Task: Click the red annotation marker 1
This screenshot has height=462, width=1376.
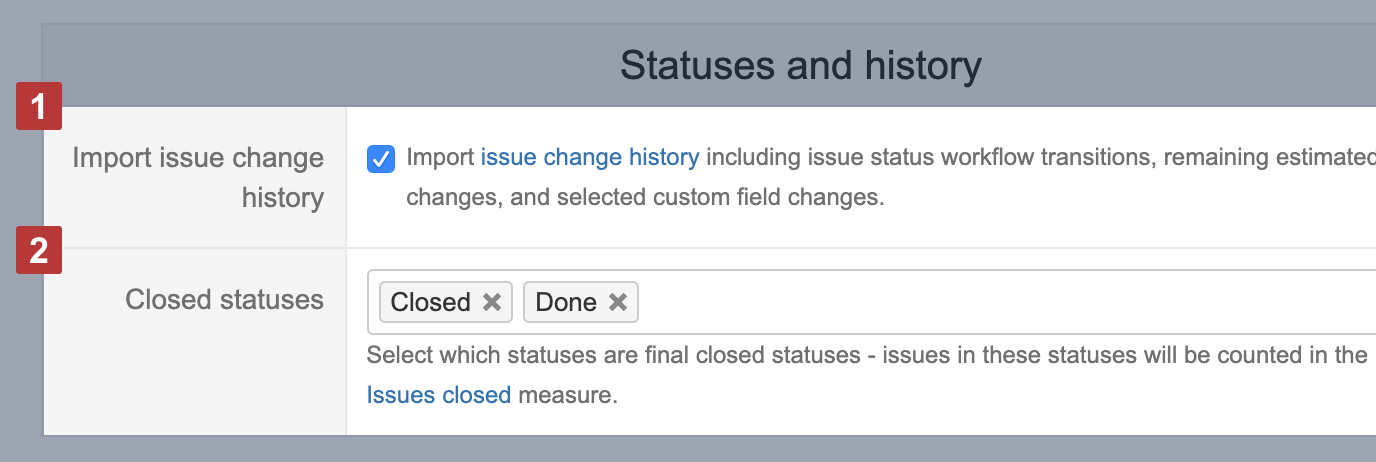Action: [x=39, y=106]
